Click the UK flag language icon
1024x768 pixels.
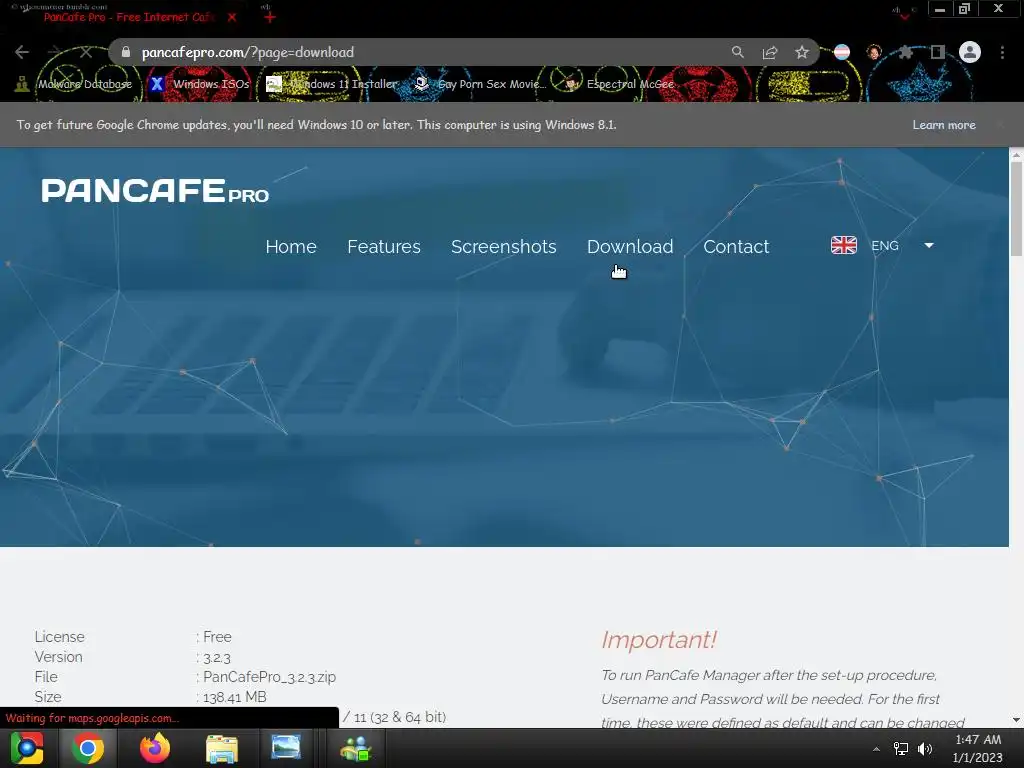844,245
